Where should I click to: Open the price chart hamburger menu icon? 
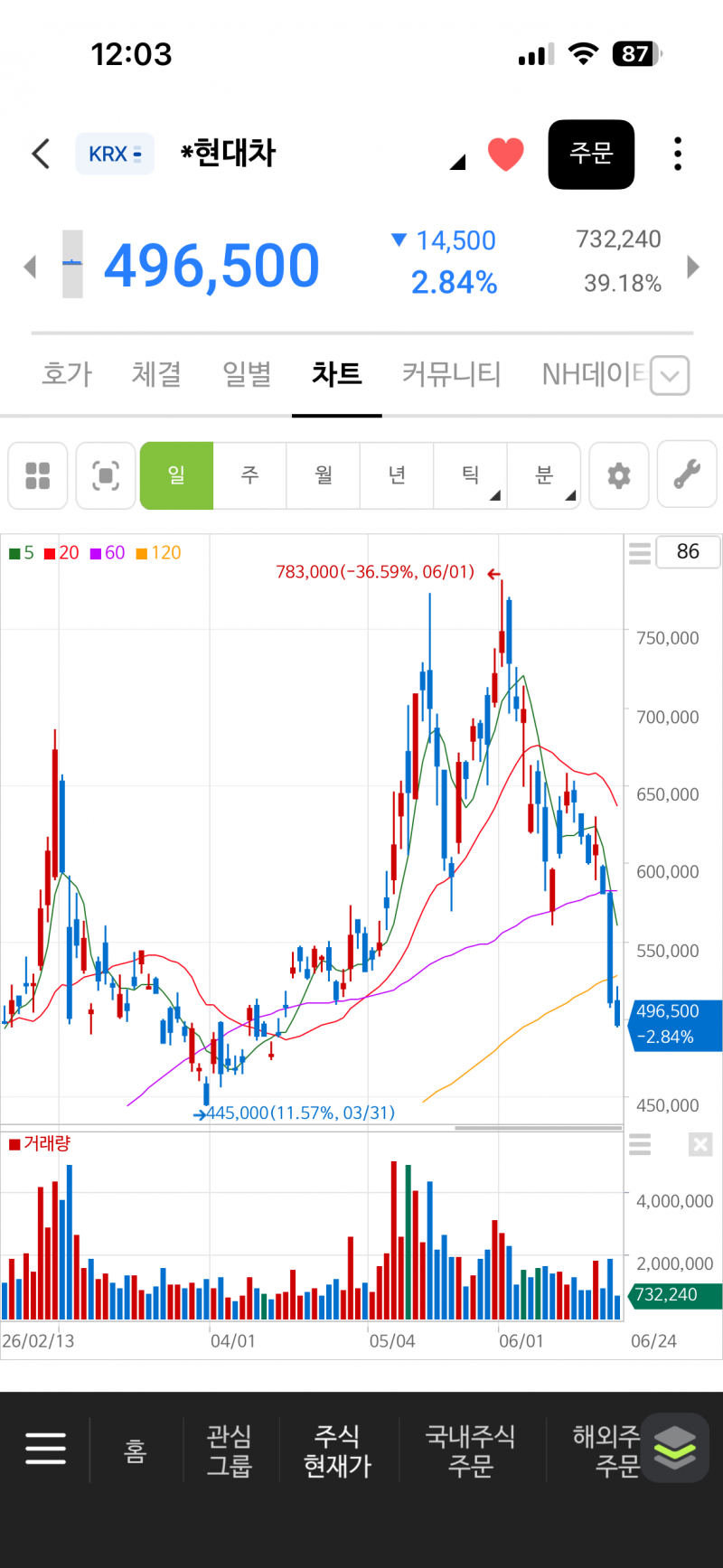[x=640, y=553]
